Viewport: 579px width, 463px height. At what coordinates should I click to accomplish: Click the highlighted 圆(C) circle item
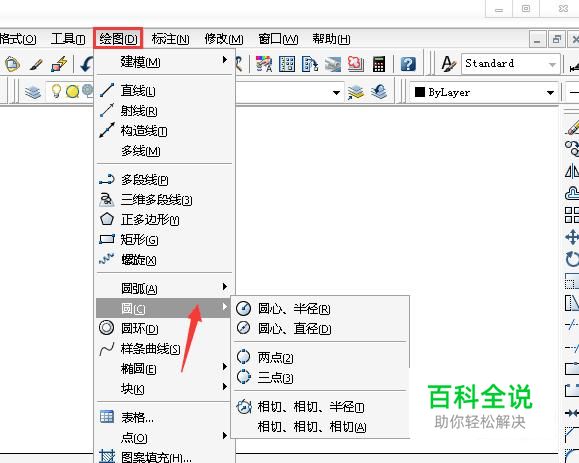point(163,308)
